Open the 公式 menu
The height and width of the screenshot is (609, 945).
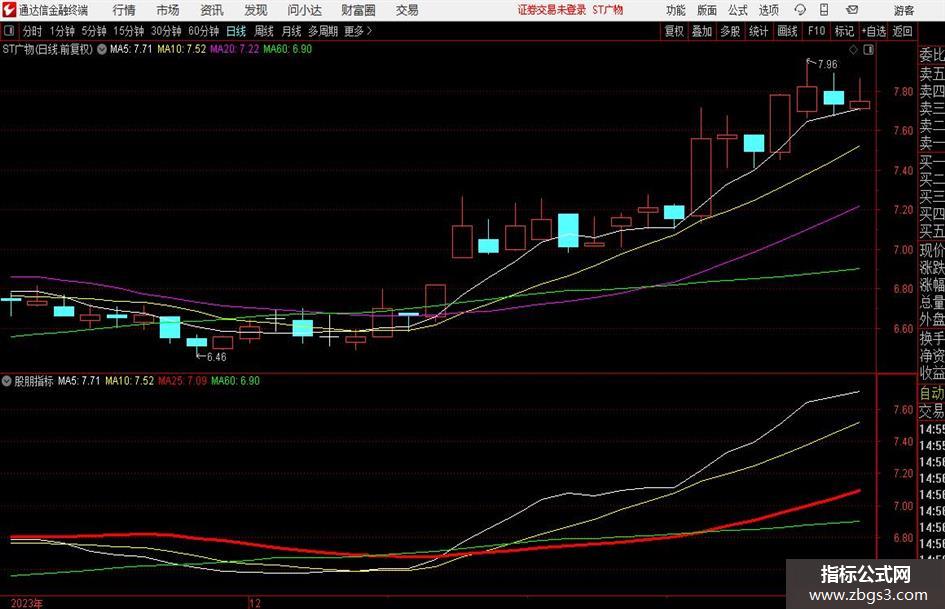[x=738, y=10]
